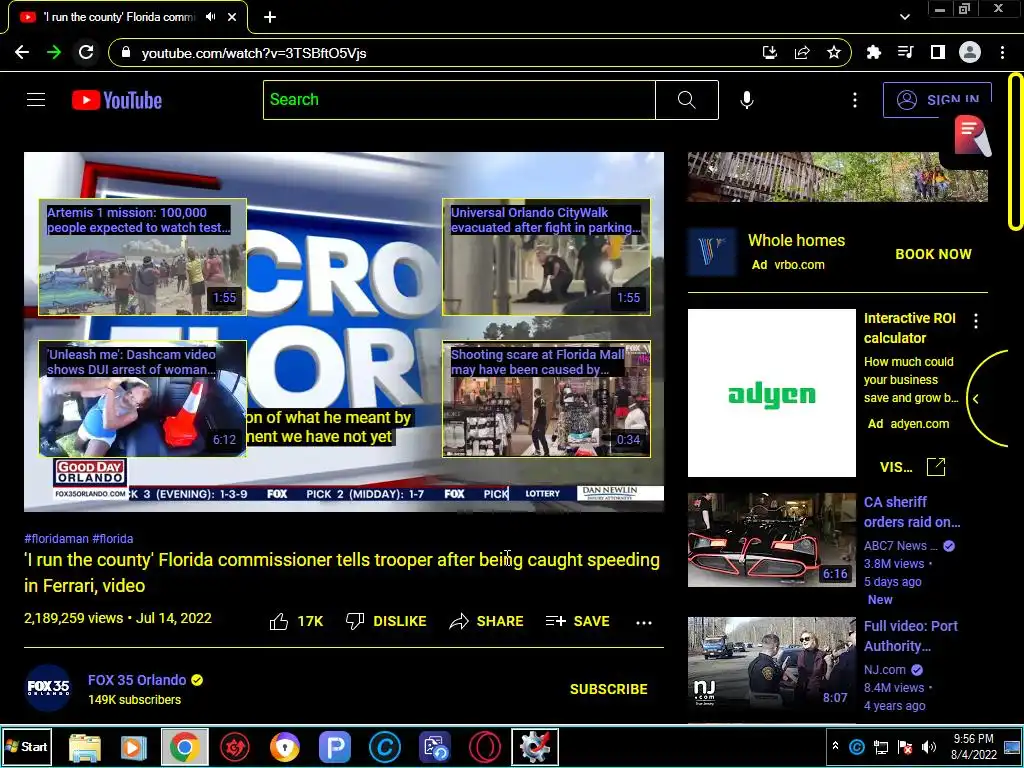Open the Windows Start menu

pos(26,746)
